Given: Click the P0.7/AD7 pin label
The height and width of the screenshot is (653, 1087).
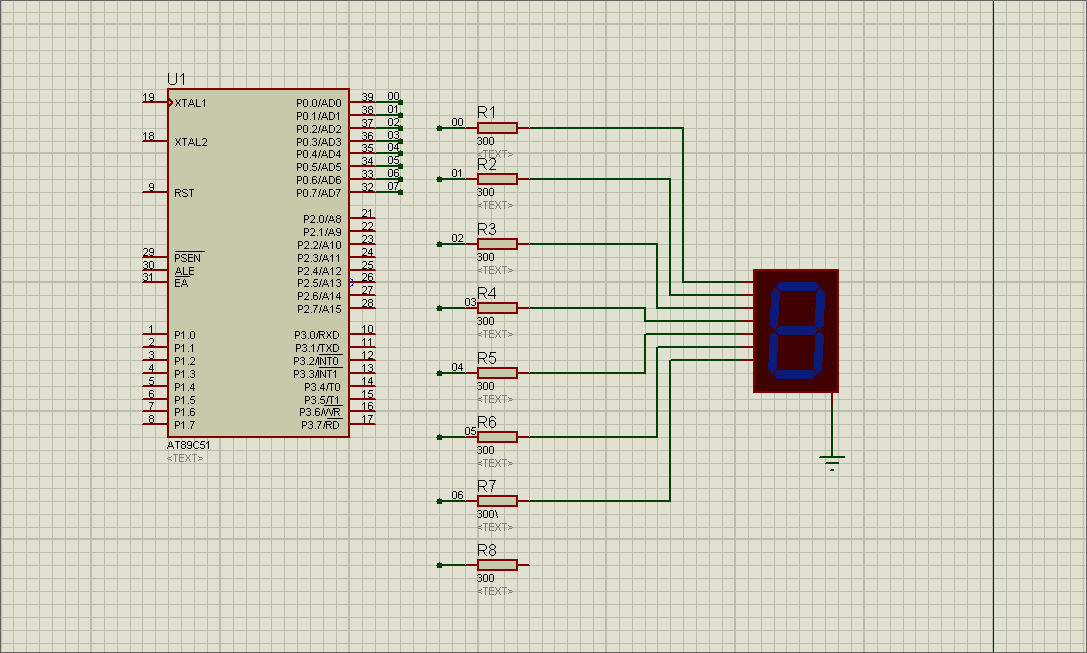Looking at the screenshot, I should click(x=319, y=193).
